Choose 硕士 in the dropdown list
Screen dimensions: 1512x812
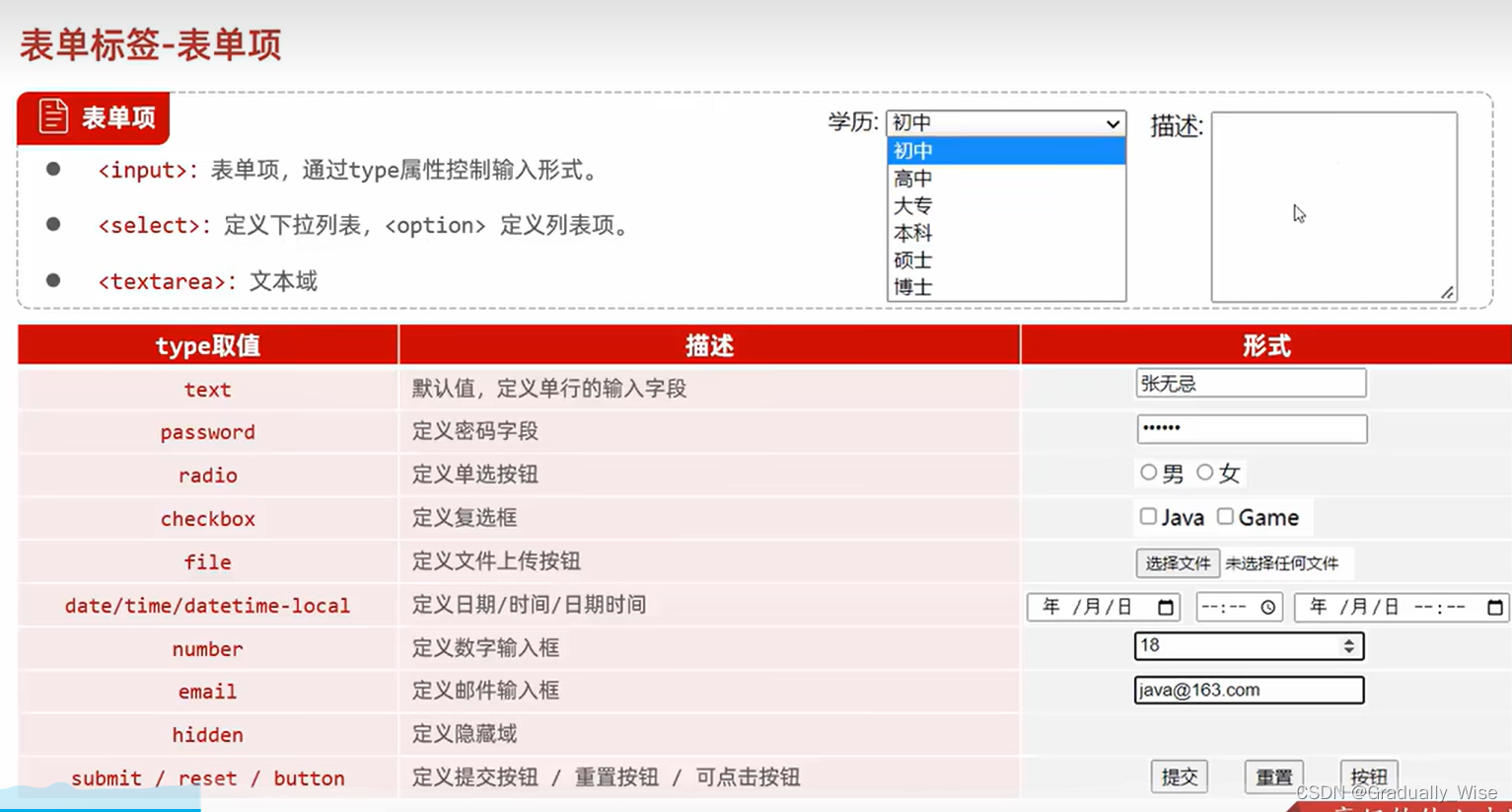(1006, 260)
